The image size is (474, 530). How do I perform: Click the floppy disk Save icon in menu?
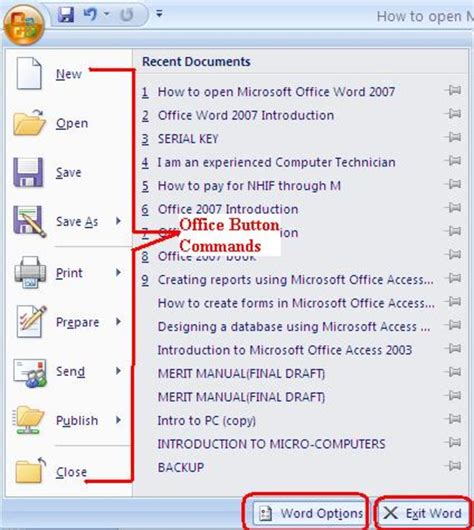tap(28, 172)
